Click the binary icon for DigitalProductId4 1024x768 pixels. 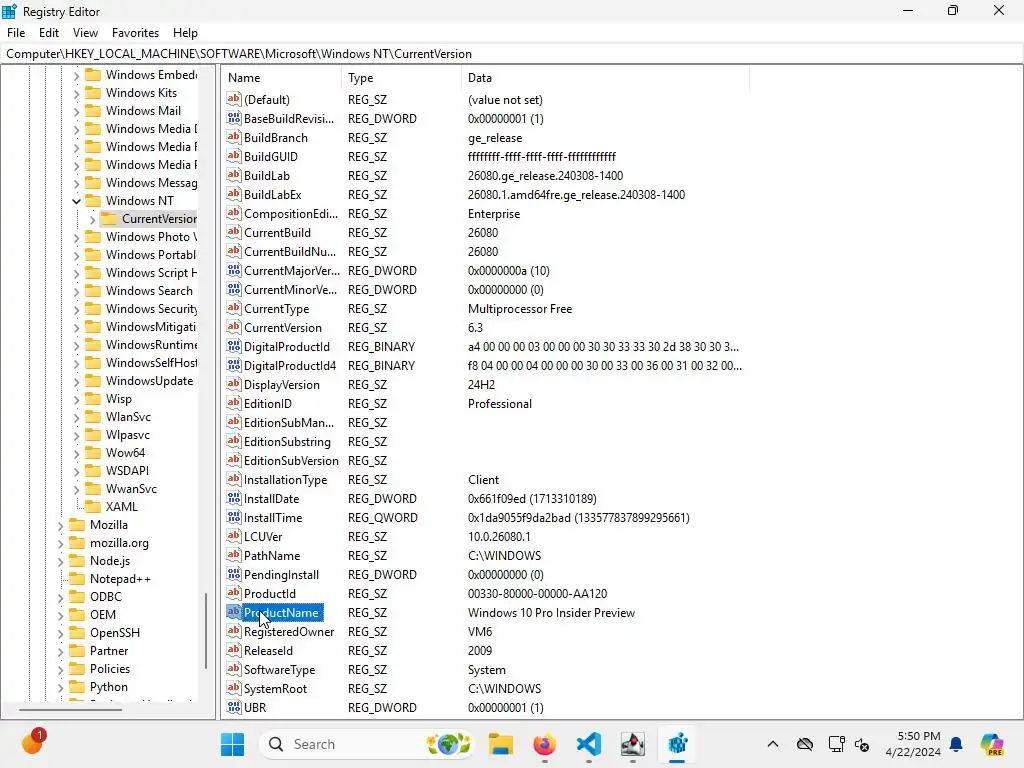click(x=234, y=365)
